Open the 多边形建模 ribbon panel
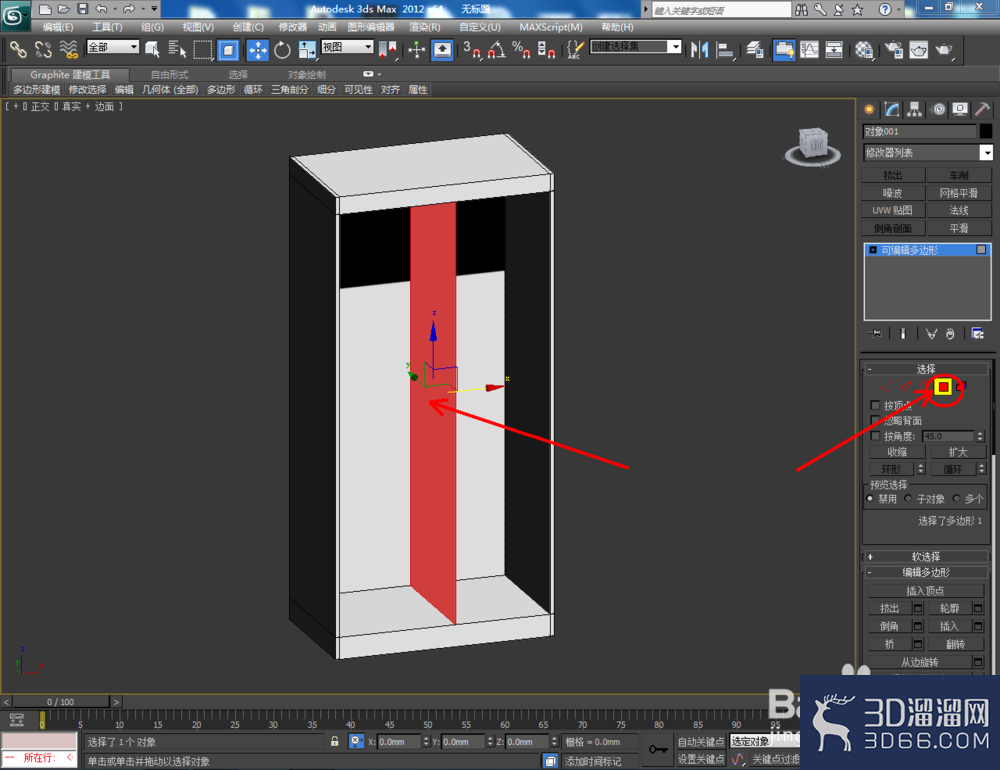 36,89
